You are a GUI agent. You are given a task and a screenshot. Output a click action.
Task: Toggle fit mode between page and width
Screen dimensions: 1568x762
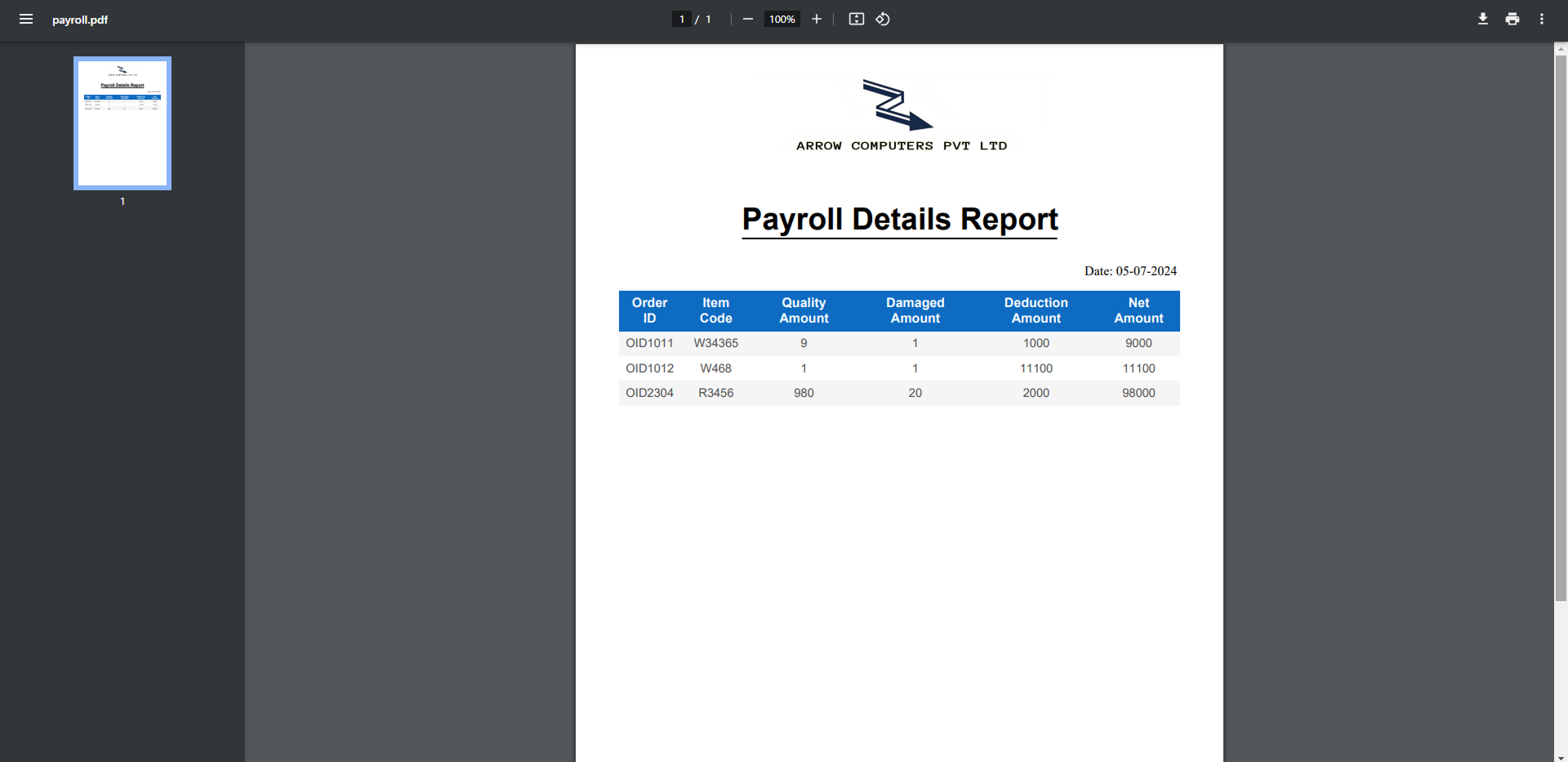(856, 19)
